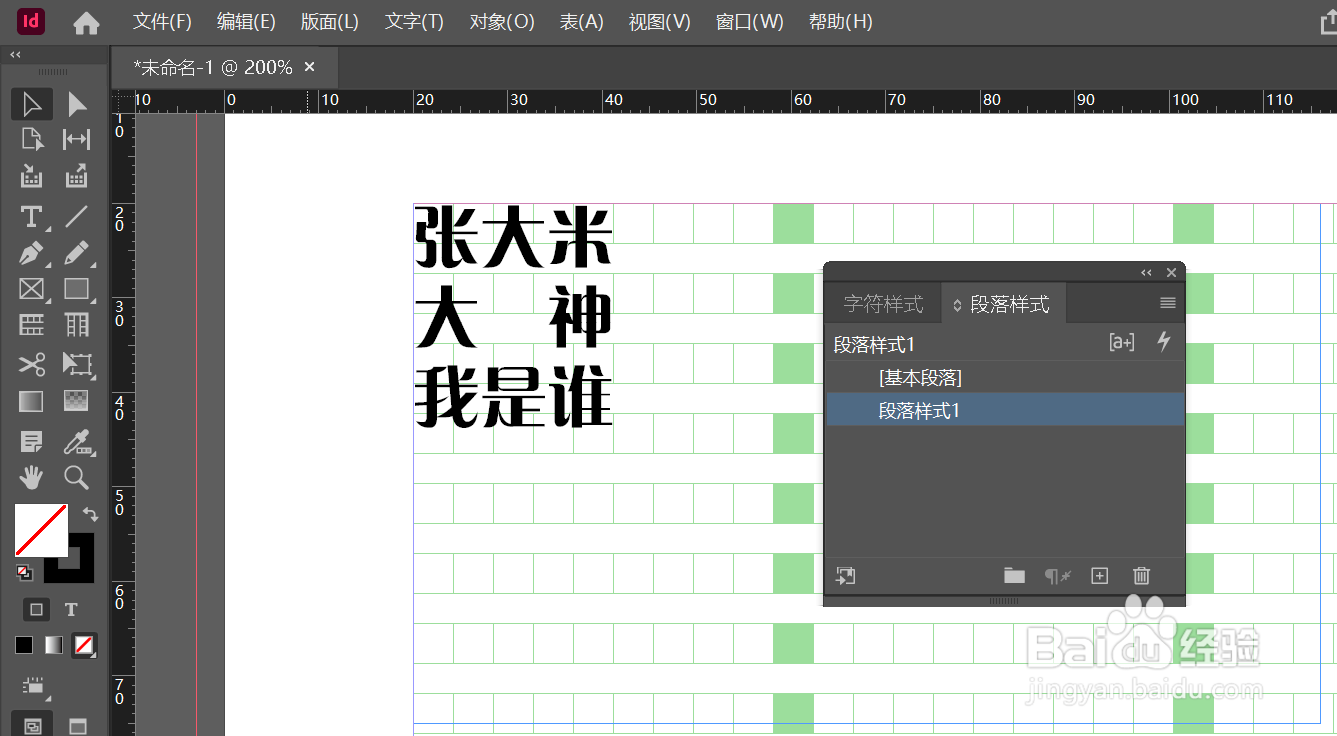Click the Fill color box
1337x736 pixels.
coord(41,530)
